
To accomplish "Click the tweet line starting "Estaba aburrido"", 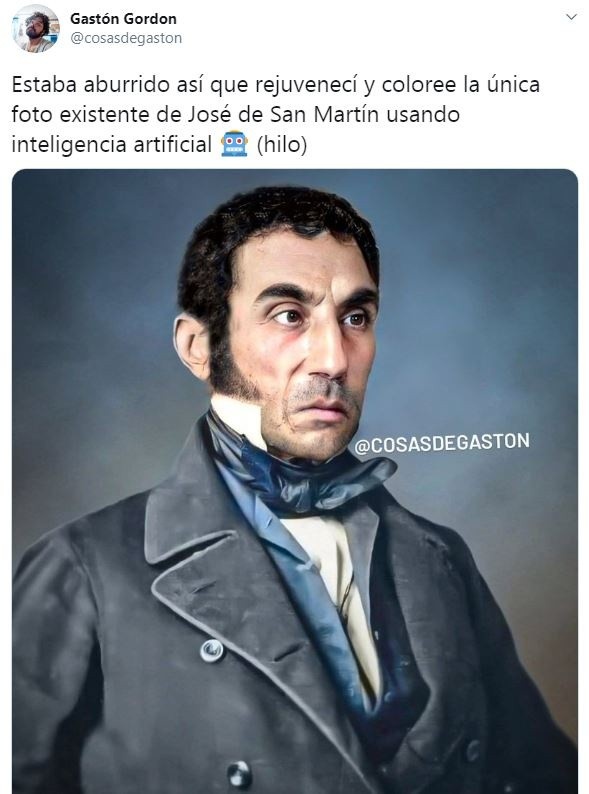I will click(276, 85).
